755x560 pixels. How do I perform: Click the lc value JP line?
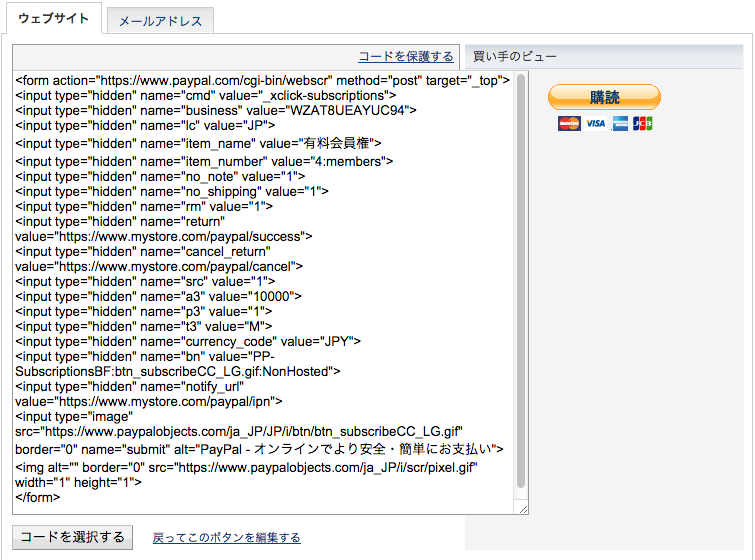[x=145, y=125]
